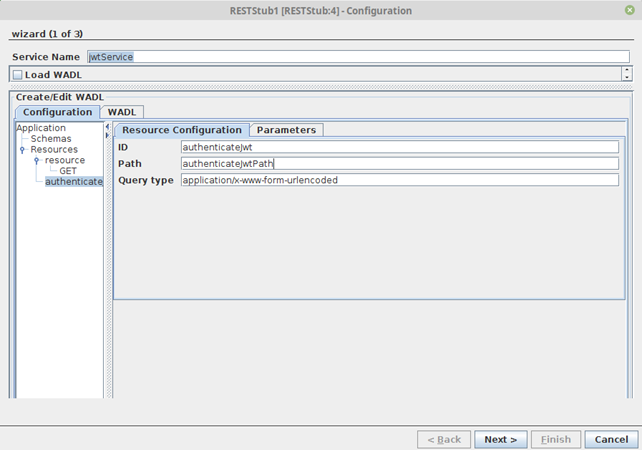Enable the Load WADL checkbox

click(x=18, y=75)
